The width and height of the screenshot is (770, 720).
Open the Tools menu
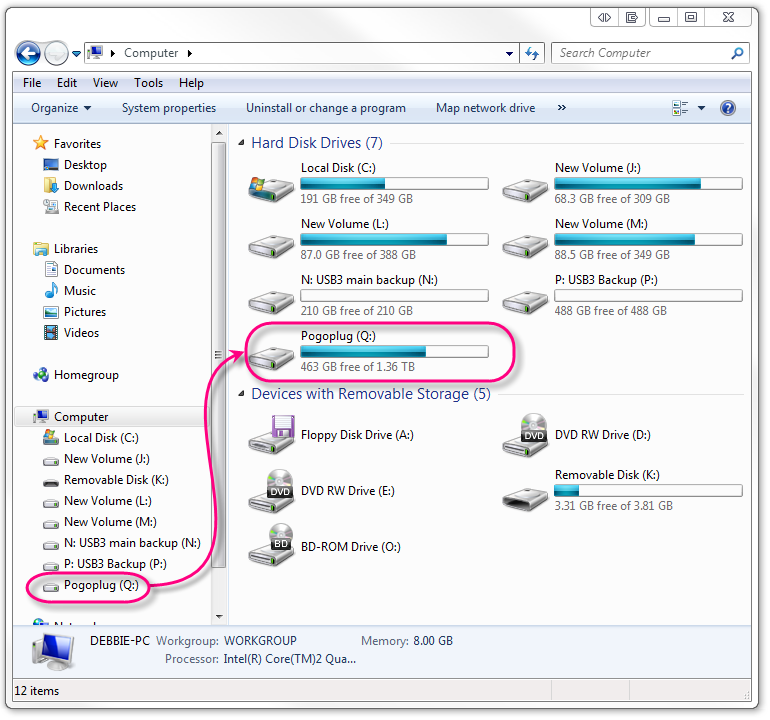148,83
